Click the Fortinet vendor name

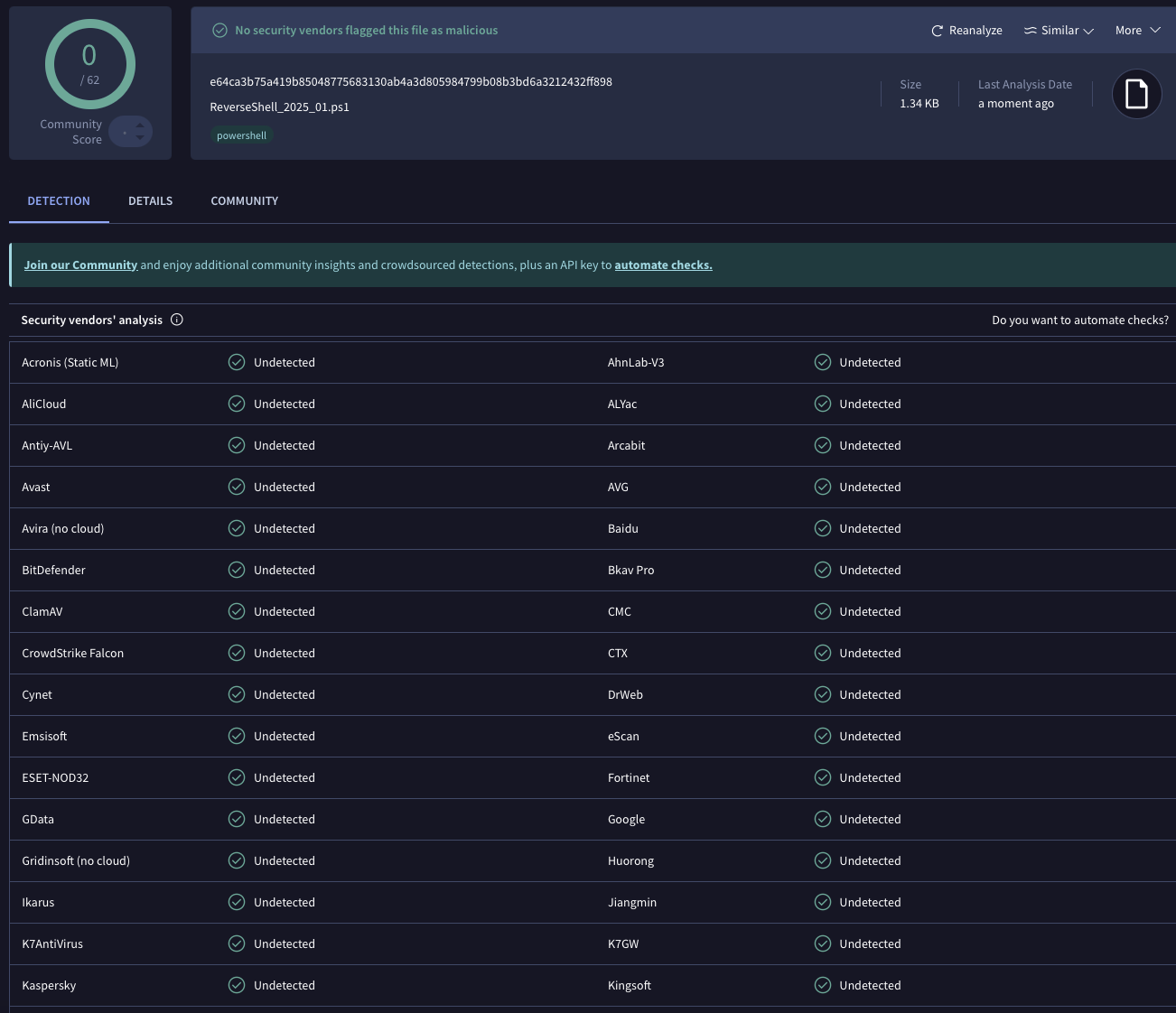[629, 778]
